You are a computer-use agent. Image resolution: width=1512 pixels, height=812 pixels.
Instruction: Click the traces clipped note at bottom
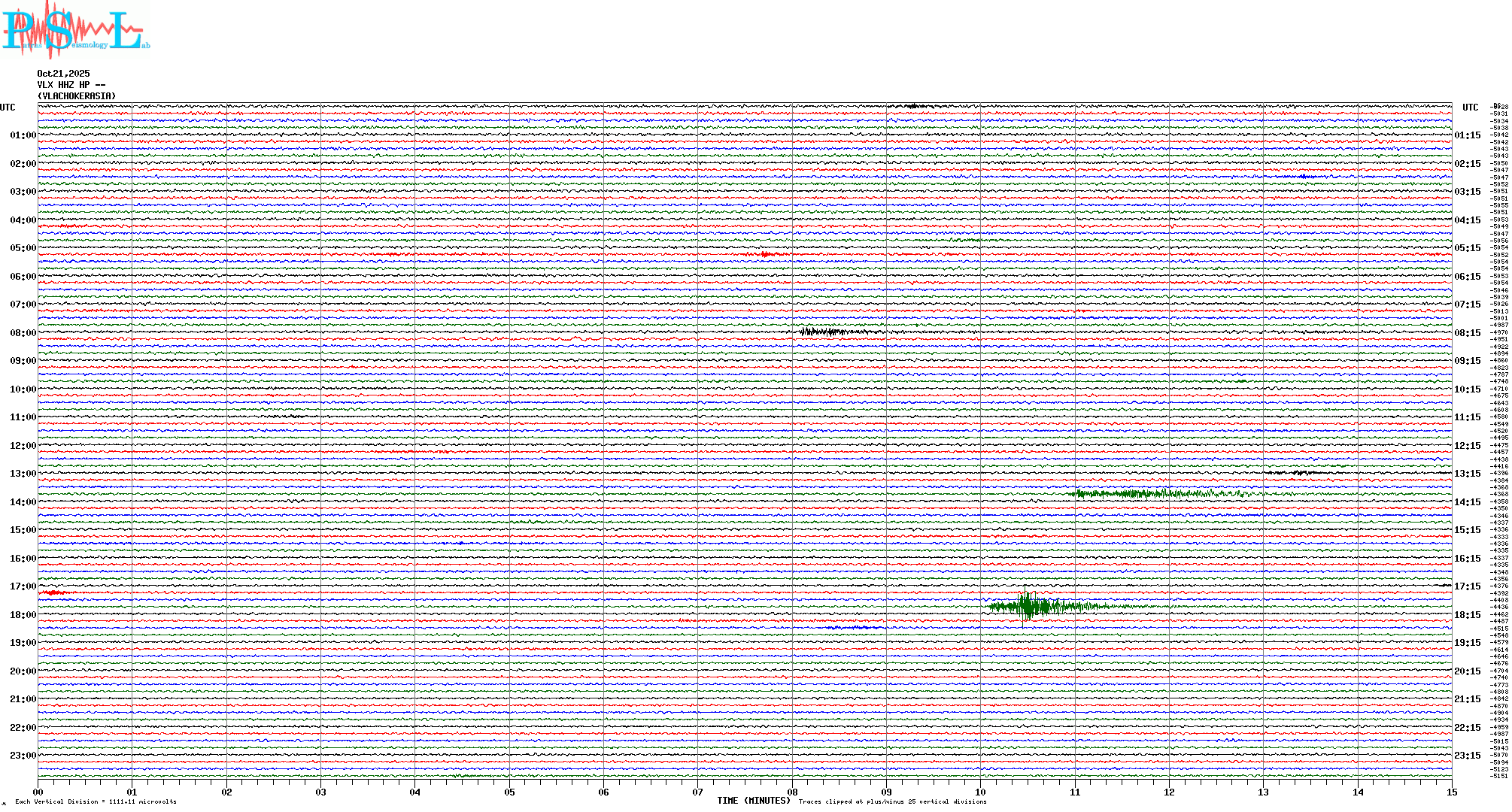892,801
